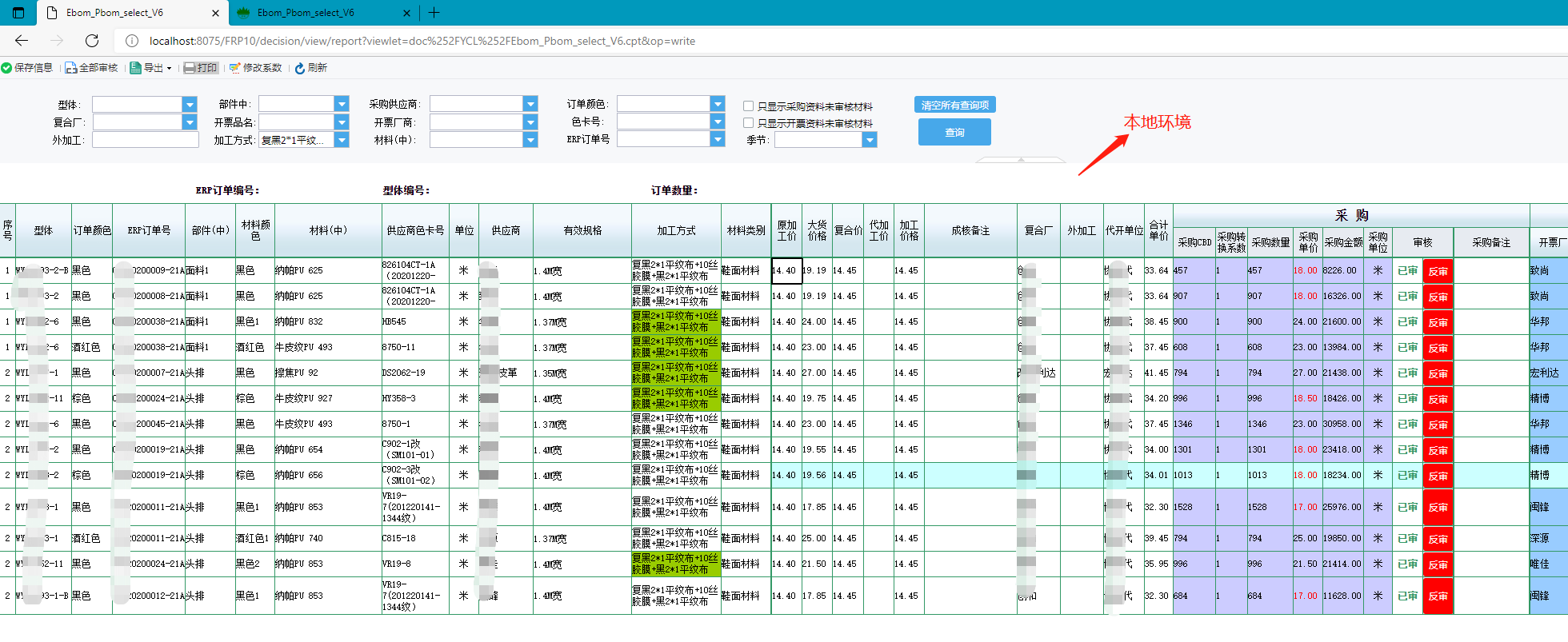
Task: Click the DS2062-19 color card cell
Action: tap(414, 373)
